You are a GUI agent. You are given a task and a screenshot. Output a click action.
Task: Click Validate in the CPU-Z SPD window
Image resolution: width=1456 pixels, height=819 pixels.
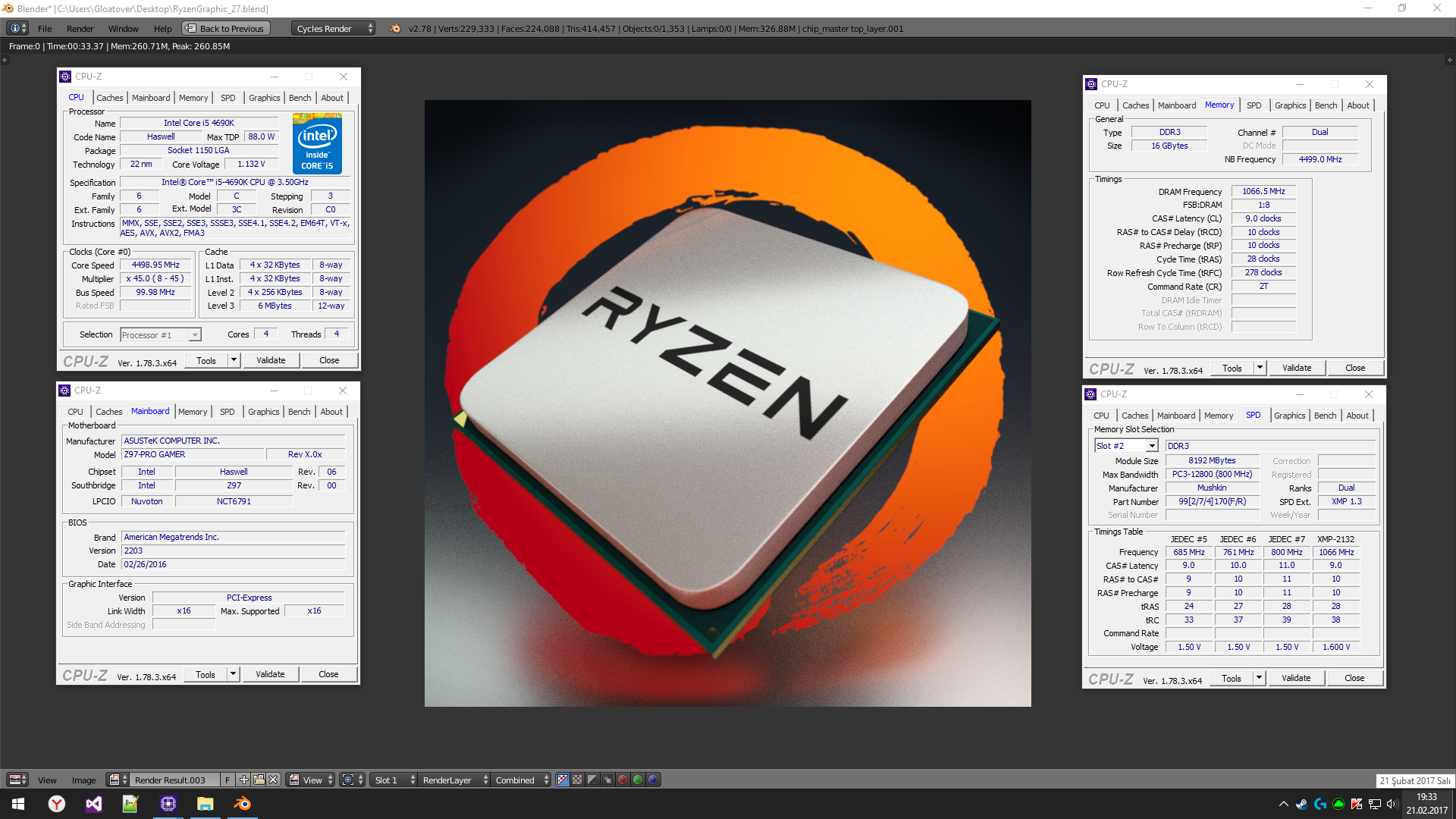click(1296, 678)
